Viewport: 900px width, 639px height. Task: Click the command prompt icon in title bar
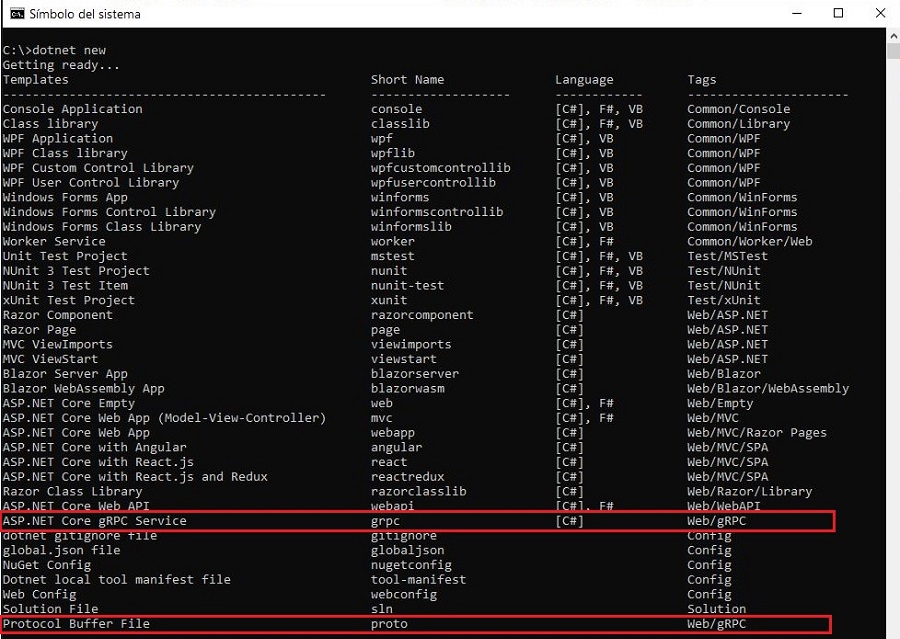click(17, 13)
